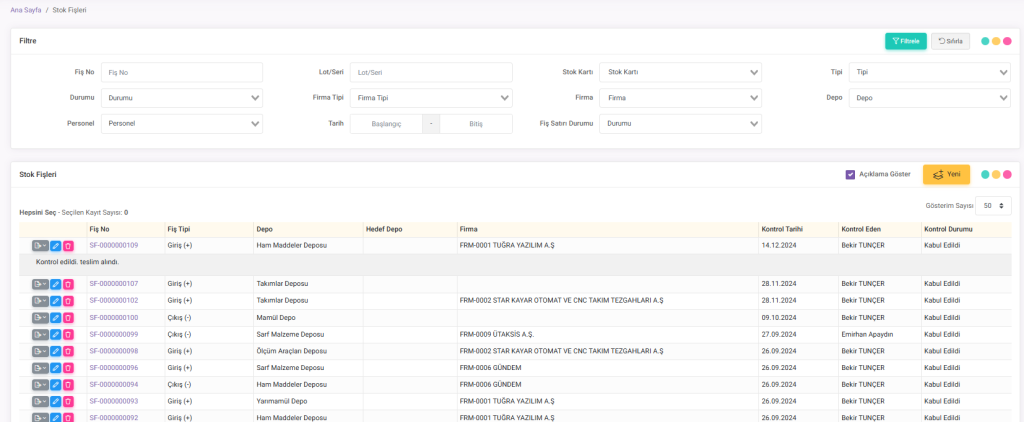The image size is (1024, 422).
Task: Click pencil edit icon for SF-0000000096
Action: tap(56, 368)
